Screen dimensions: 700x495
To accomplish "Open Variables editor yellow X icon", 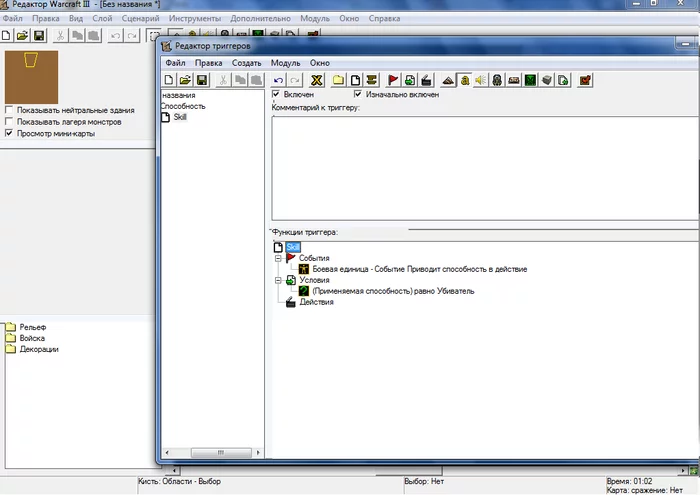I will coord(317,80).
